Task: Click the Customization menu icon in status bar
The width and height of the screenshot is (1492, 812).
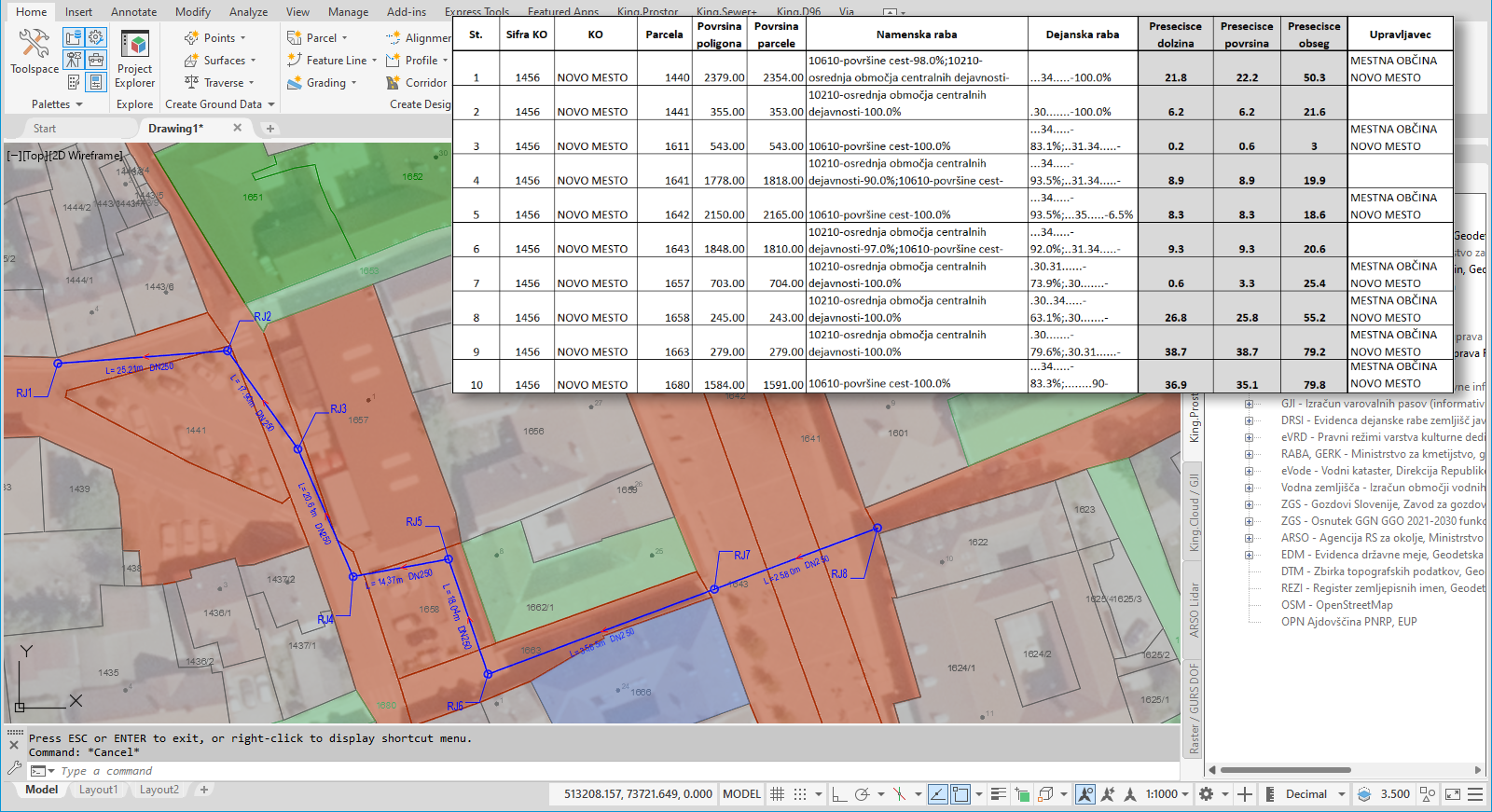Action: [1475, 794]
